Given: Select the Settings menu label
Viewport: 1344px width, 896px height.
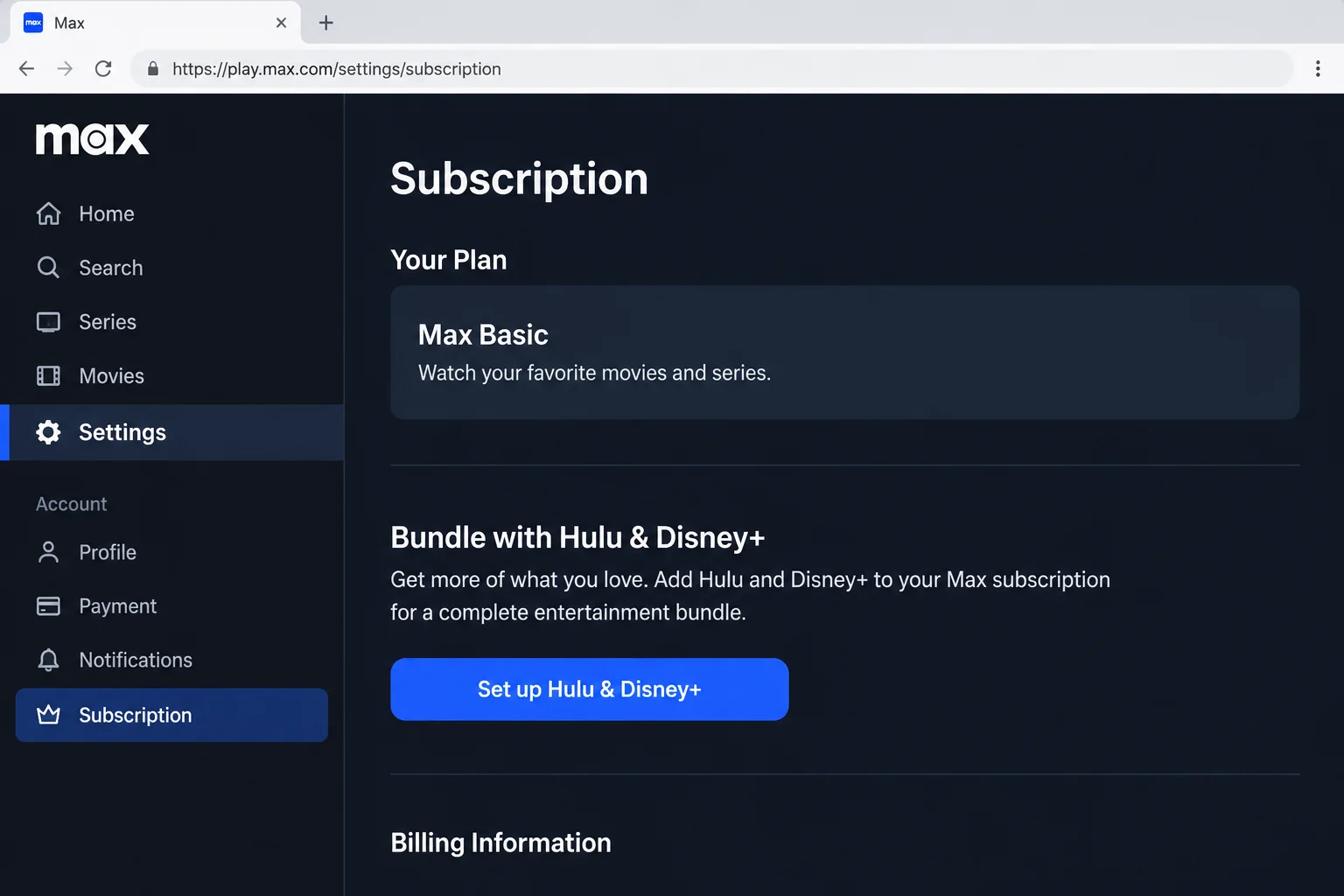Looking at the screenshot, I should (x=122, y=432).
